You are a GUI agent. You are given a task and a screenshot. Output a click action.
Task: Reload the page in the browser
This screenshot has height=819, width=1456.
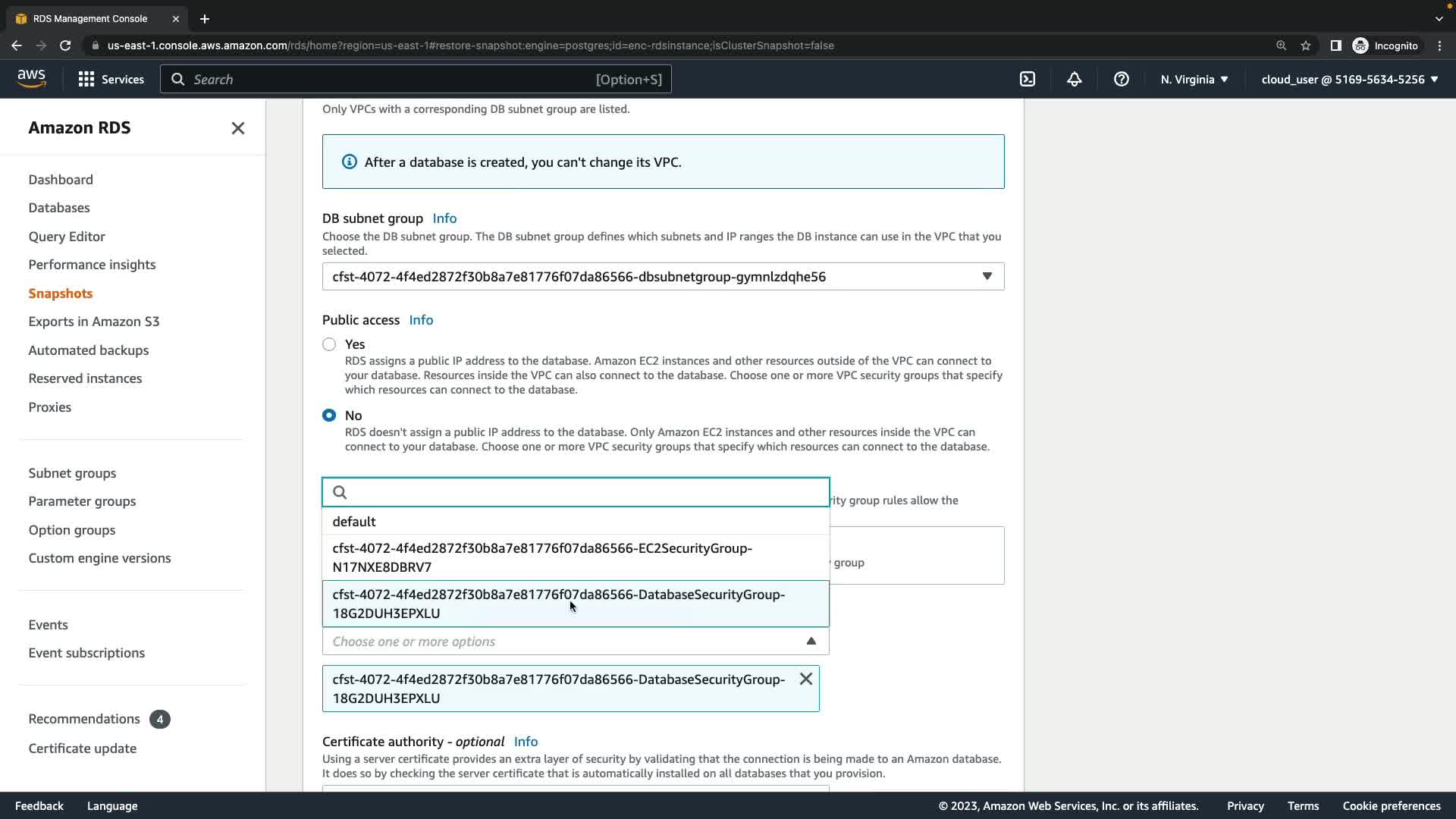pyautogui.click(x=65, y=45)
